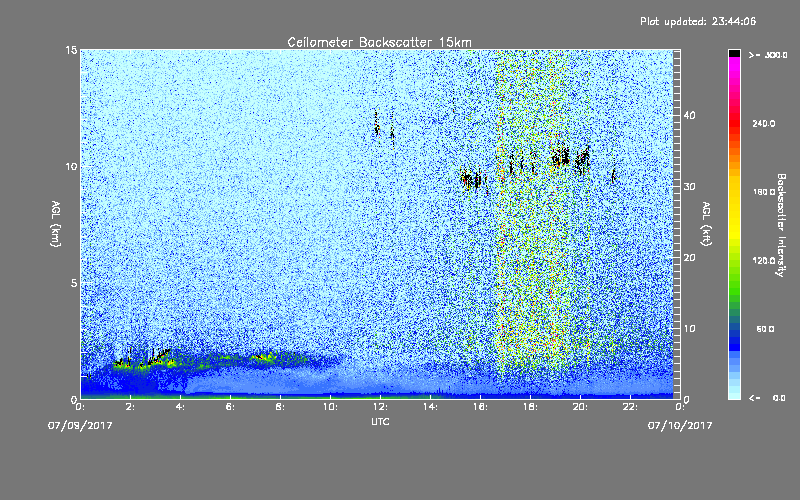Click the '40' kft right-axis tick label
Screen dimensions: 800x500
click(689, 115)
